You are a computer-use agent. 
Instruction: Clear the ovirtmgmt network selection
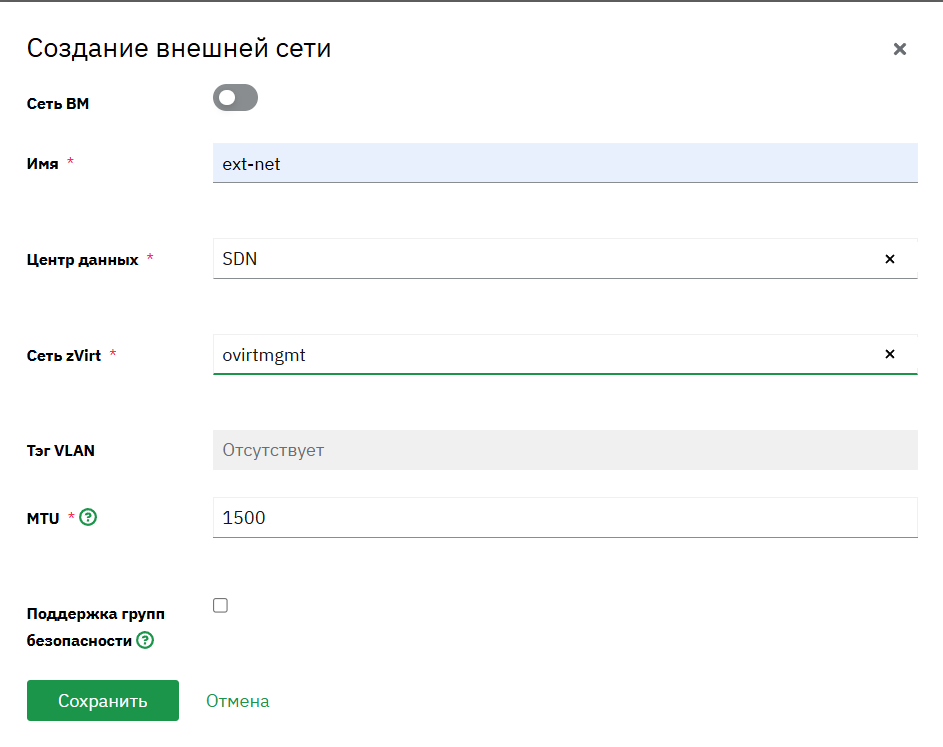(x=889, y=354)
